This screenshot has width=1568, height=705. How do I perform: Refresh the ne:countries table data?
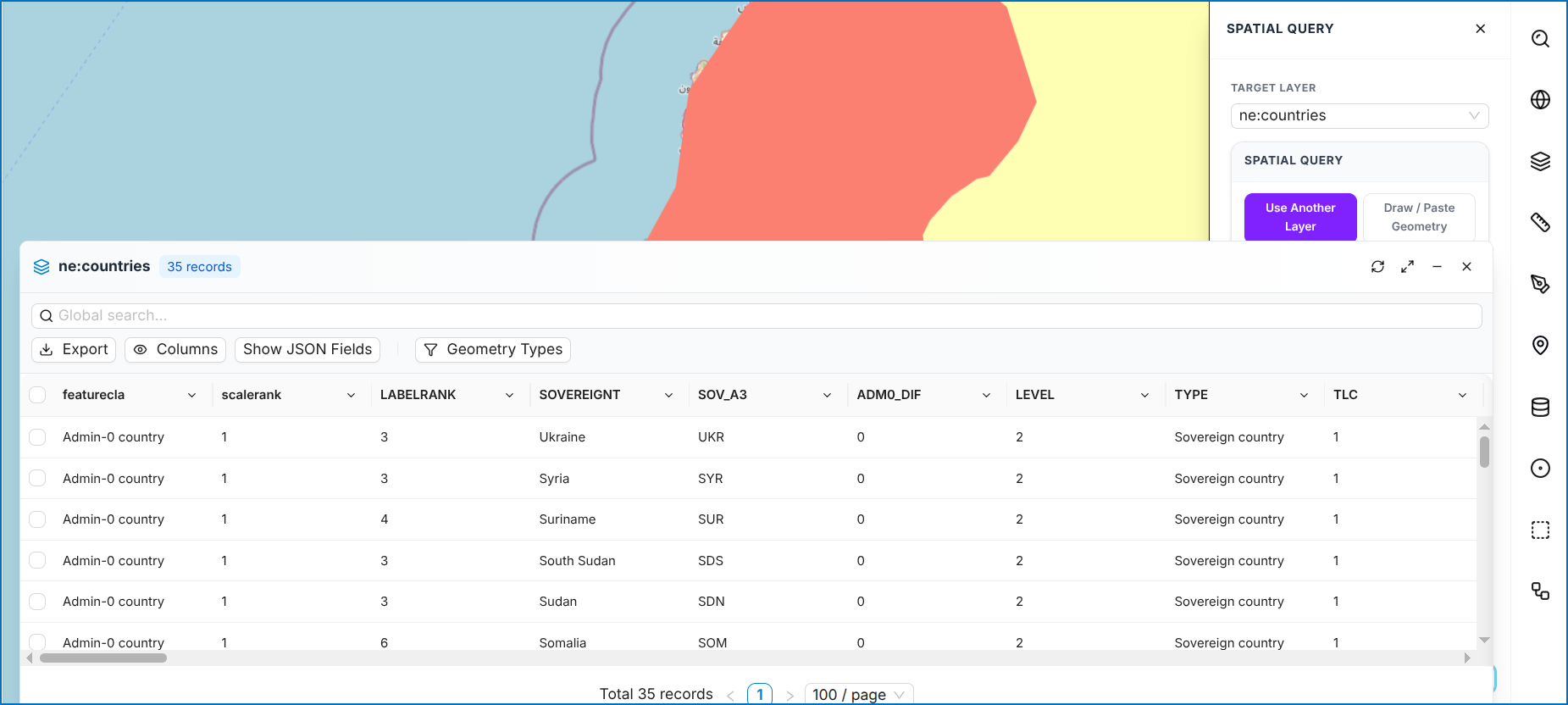tap(1378, 267)
